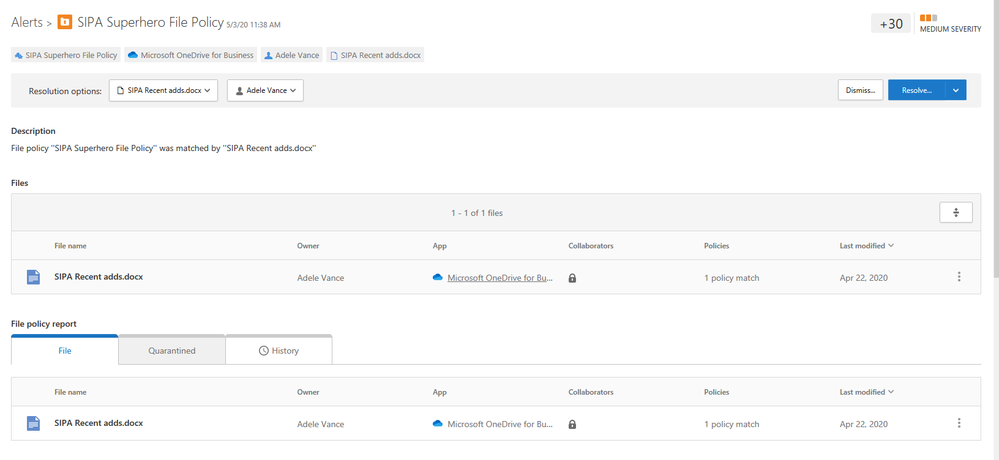The image size is (999, 460).
Task: Click the SIPA Superhero File Policy tag
Action: (66, 55)
